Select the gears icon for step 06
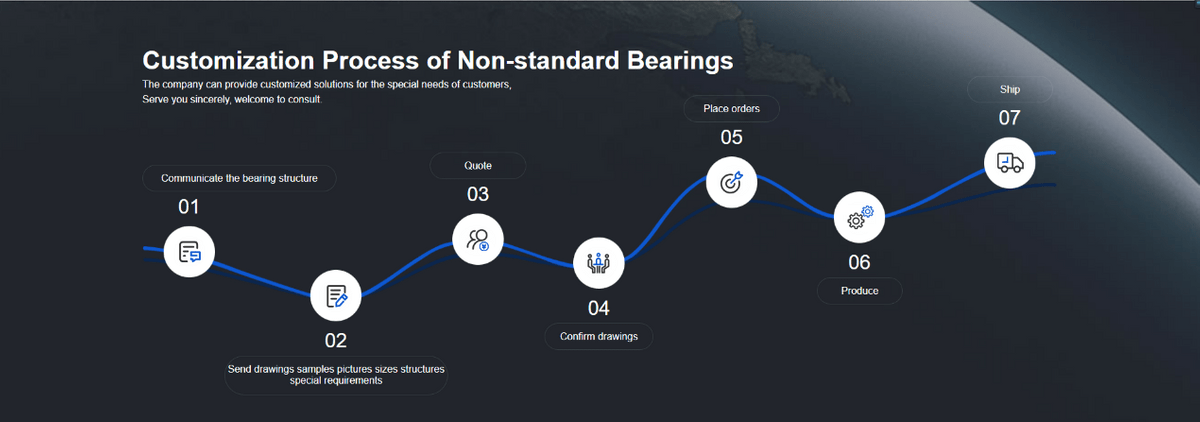This screenshot has width=1200, height=422. click(x=859, y=218)
